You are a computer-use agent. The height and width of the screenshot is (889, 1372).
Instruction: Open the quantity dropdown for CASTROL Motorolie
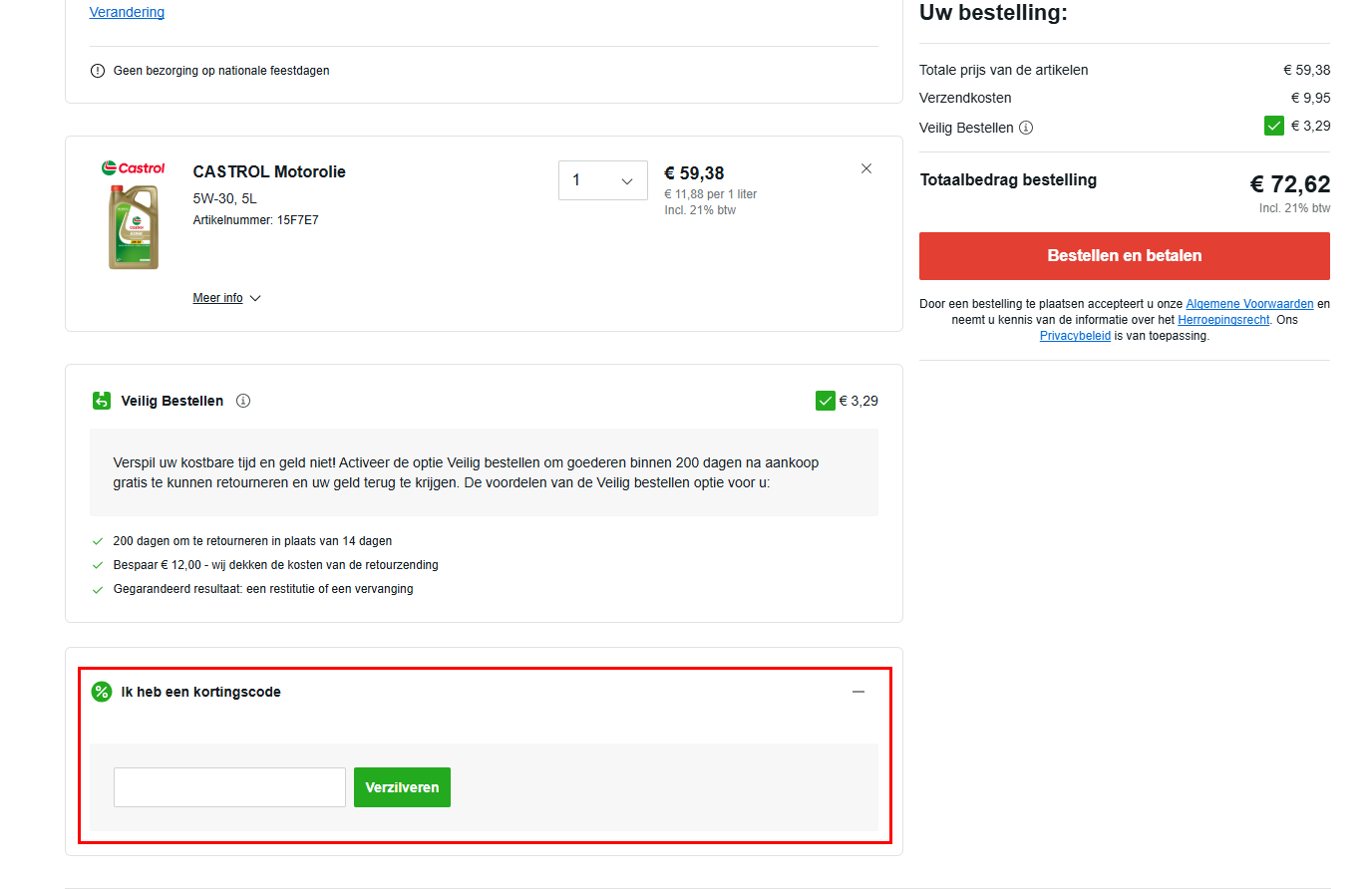603,179
